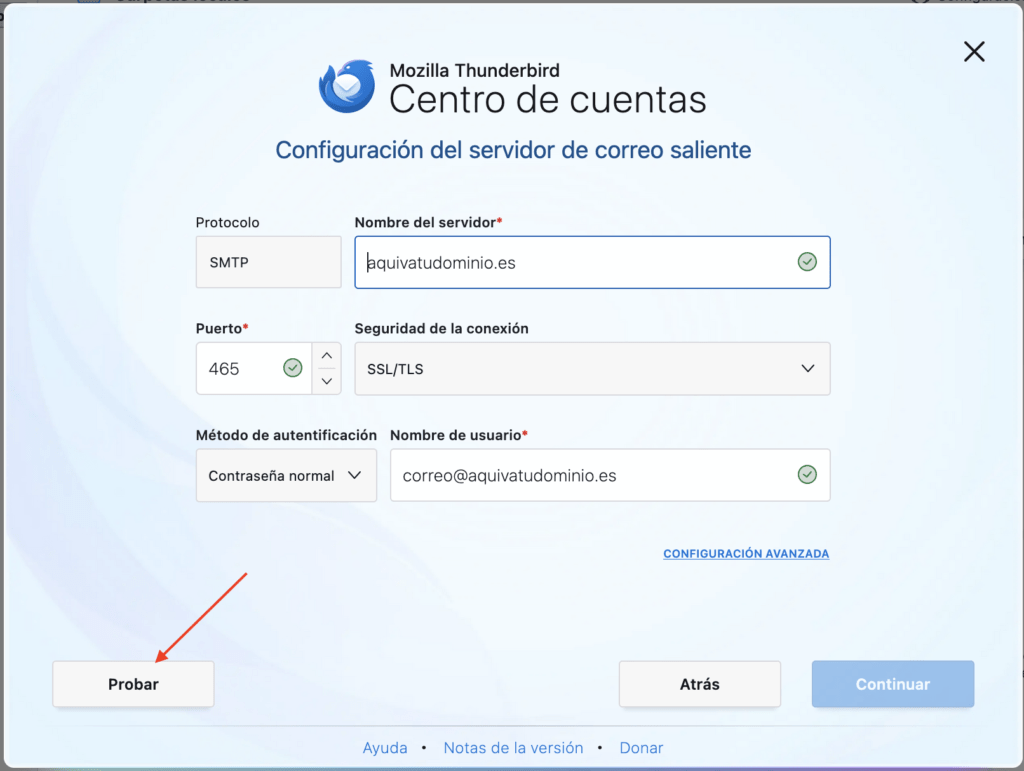Screen dimensions: 1024x771
Task: Click the port 465 validation checkmark
Action: [293, 368]
